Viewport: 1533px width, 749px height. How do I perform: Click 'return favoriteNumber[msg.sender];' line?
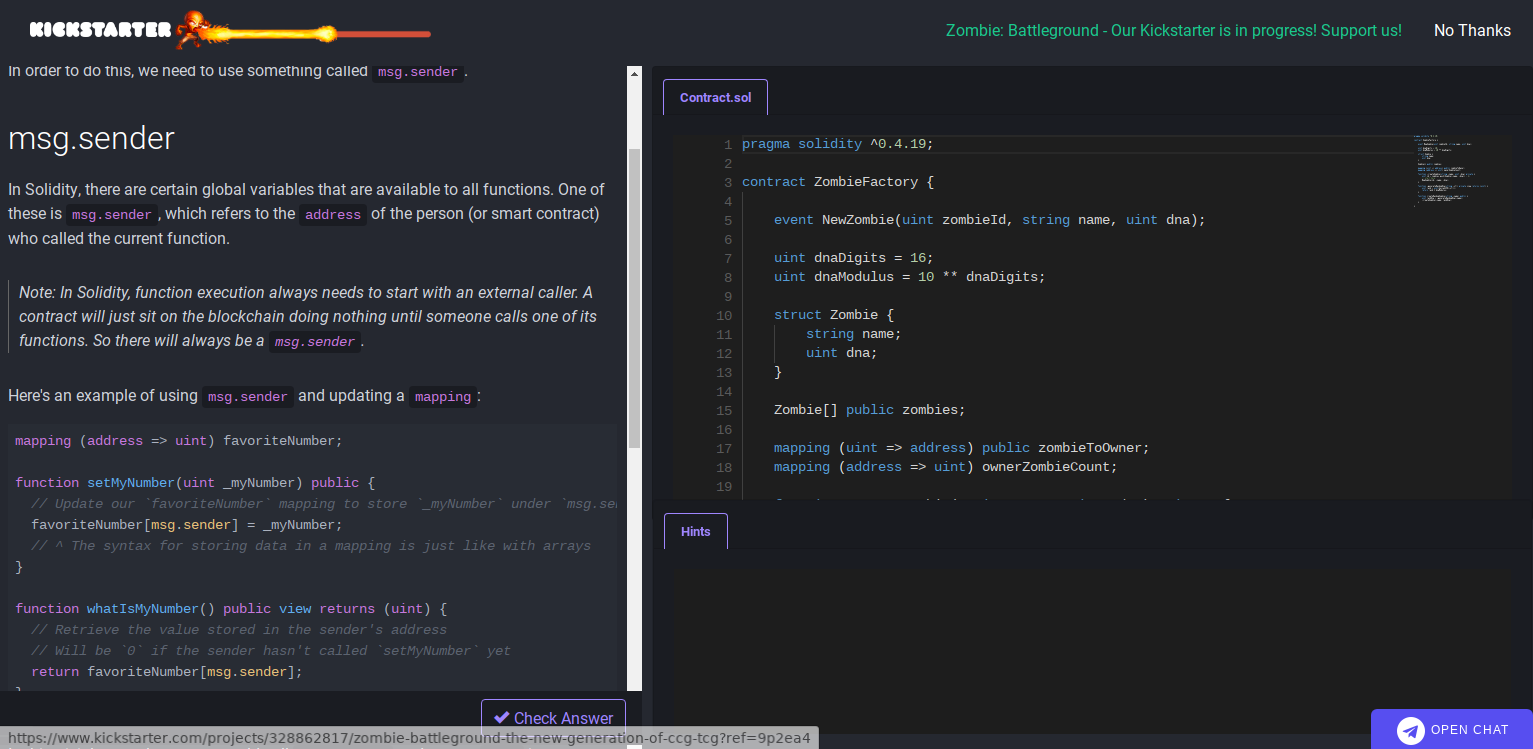coord(167,672)
